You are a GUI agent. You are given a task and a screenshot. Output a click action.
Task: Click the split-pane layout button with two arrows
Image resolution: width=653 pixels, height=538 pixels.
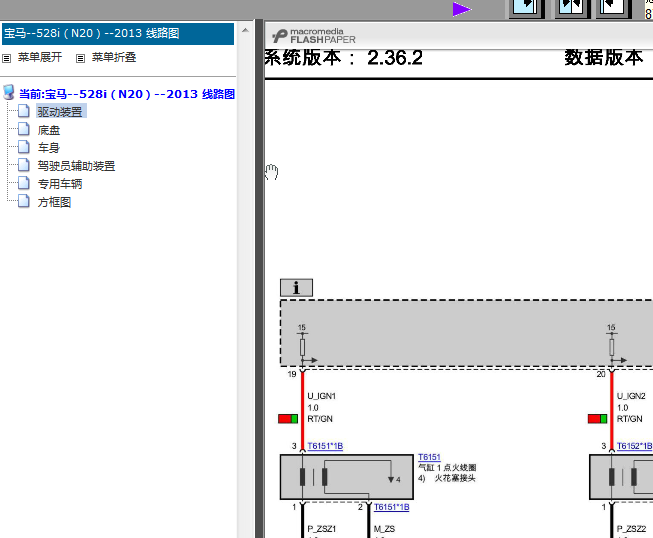click(572, 8)
